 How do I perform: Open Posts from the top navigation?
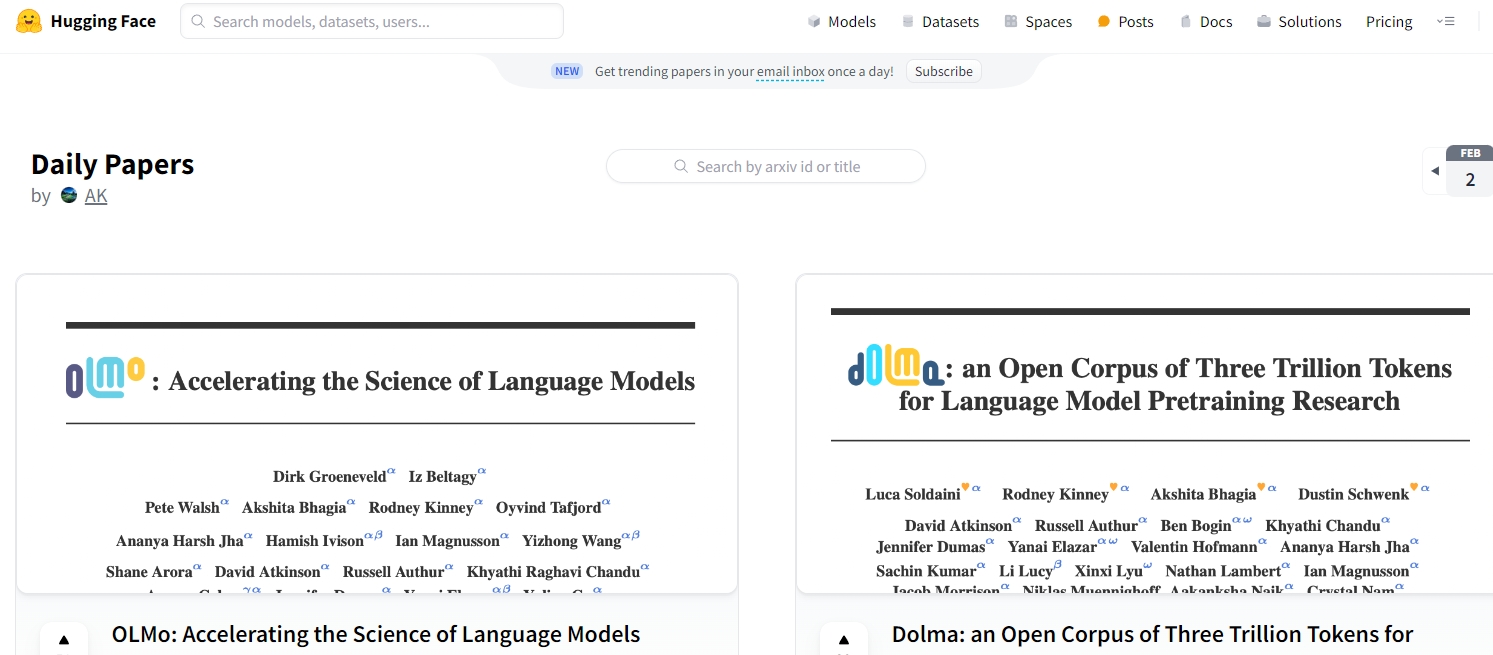coord(1125,21)
